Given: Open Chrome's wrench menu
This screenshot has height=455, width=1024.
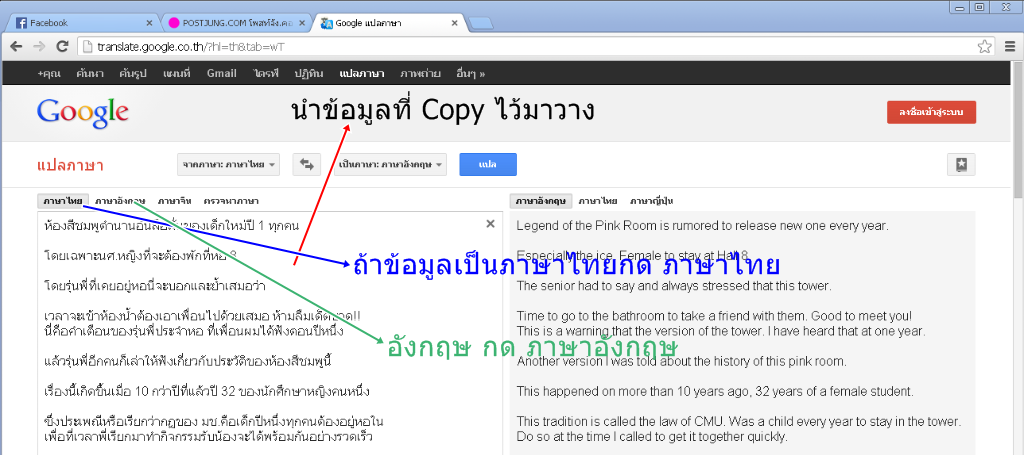Looking at the screenshot, I should pos(1008,46).
